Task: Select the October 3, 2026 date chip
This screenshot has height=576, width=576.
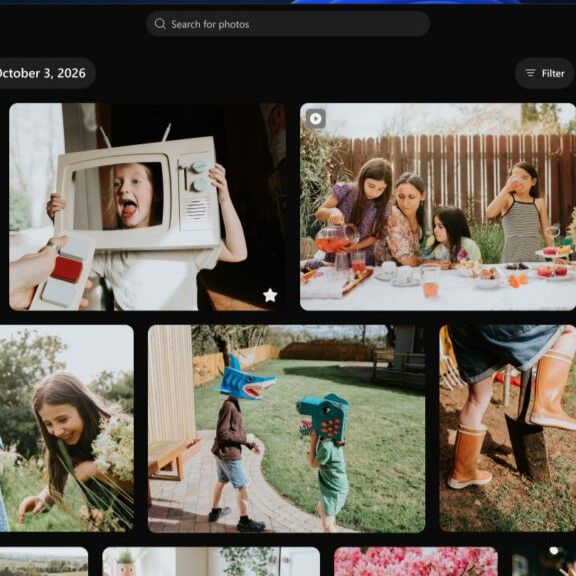Action: coord(47,73)
